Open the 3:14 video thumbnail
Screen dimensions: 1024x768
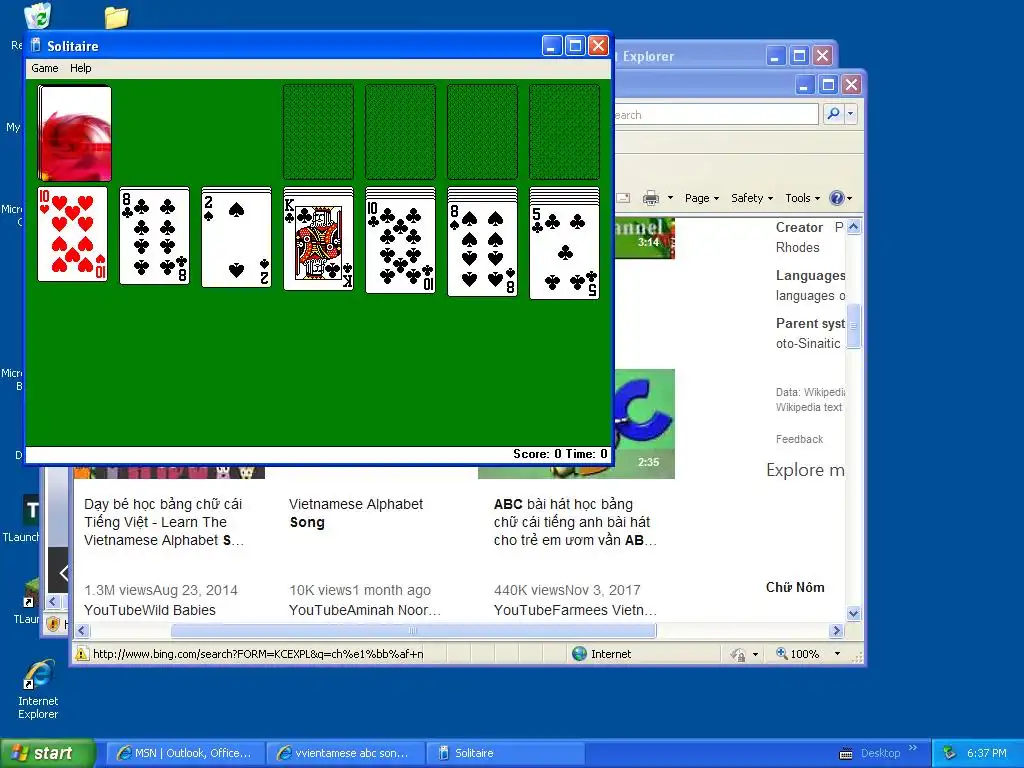pyautogui.click(x=643, y=238)
